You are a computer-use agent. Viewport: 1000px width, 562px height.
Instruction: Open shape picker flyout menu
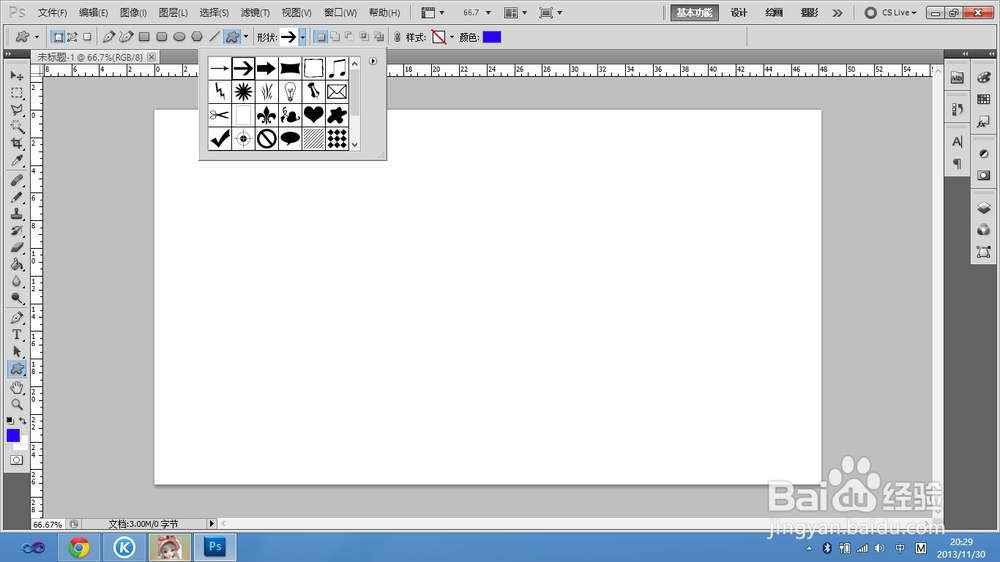click(x=372, y=61)
